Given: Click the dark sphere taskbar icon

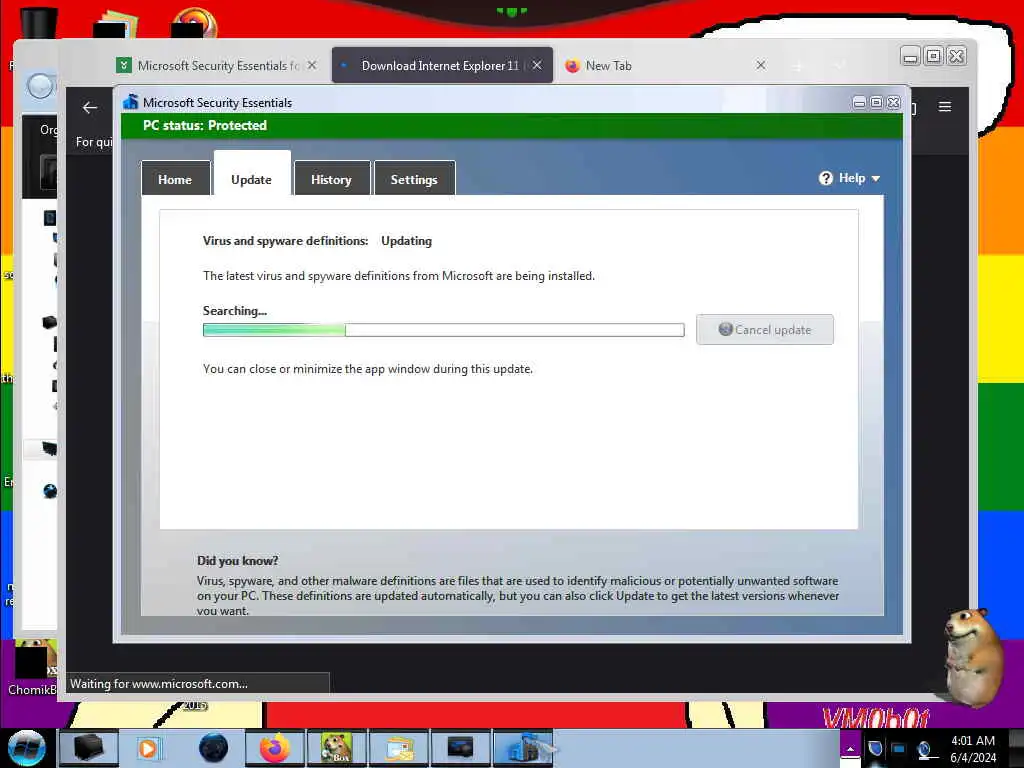Looking at the screenshot, I should [x=213, y=748].
